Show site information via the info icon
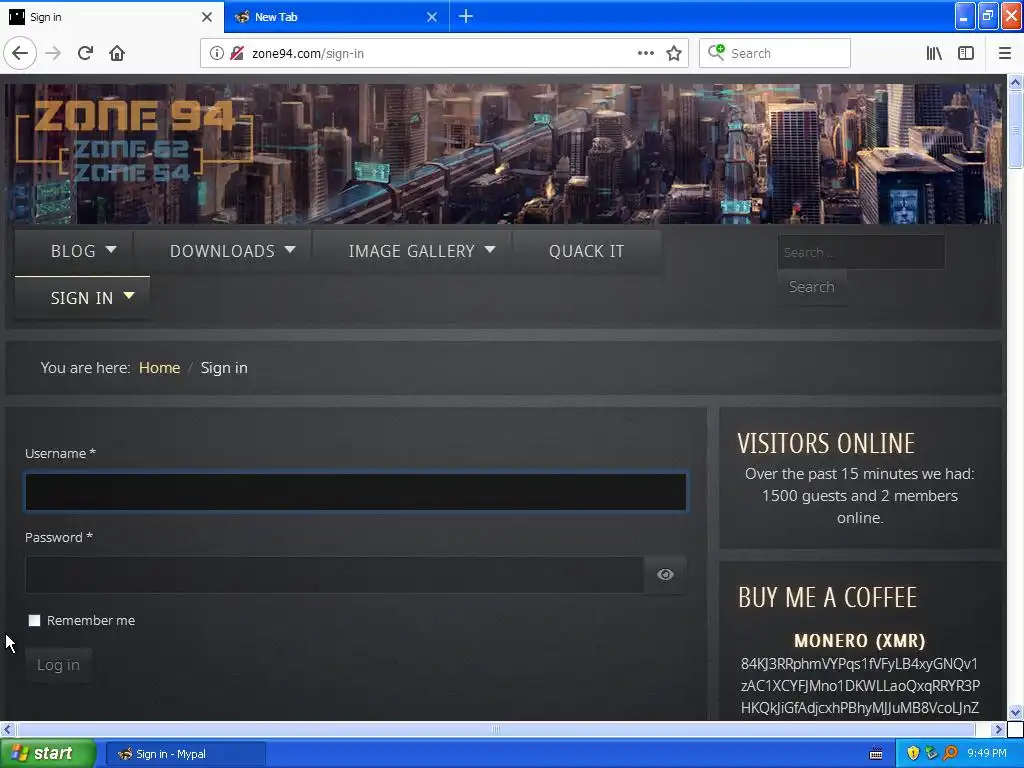This screenshot has height=768, width=1024. click(x=216, y=53)
